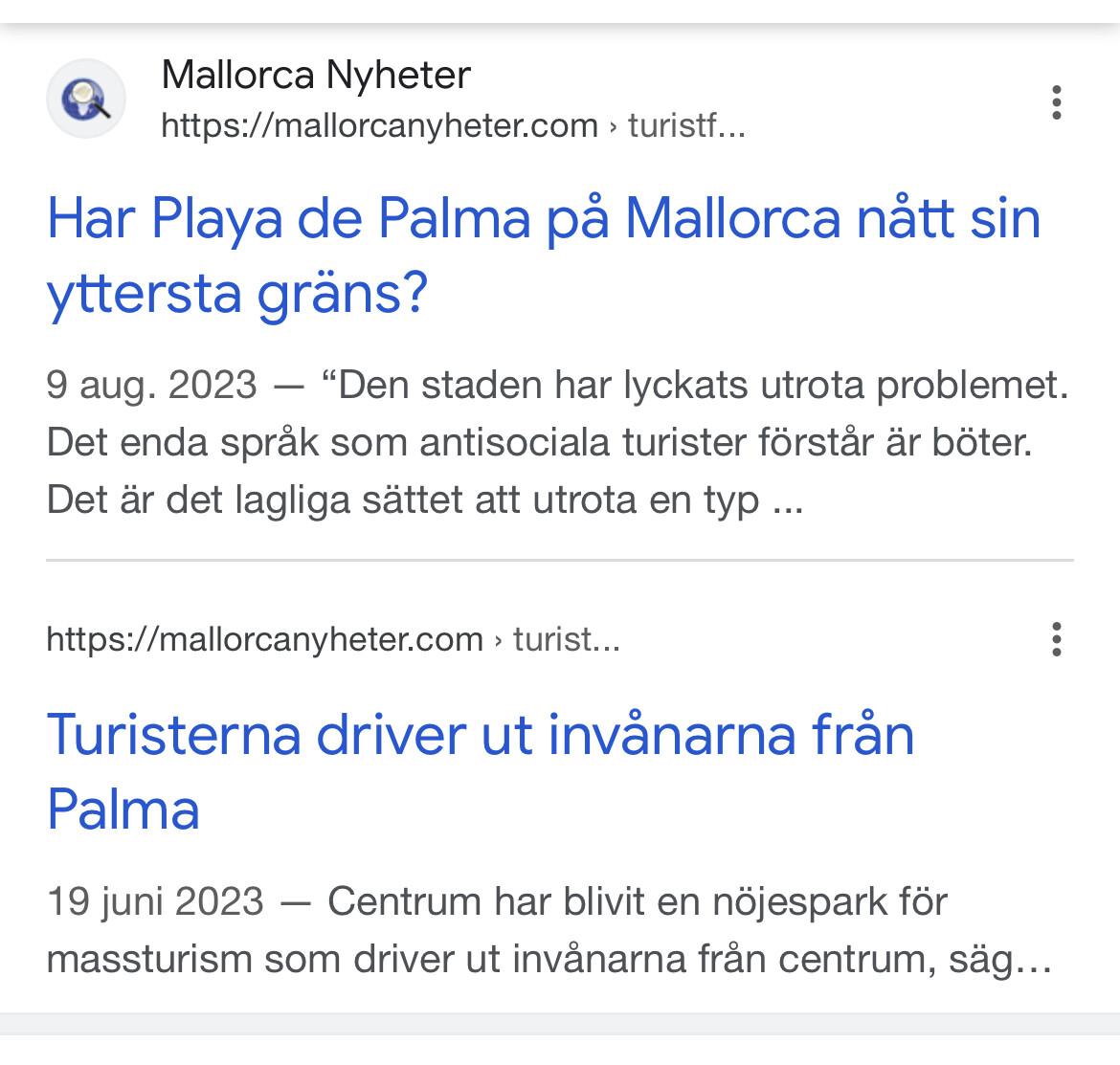Click the '9 aug. 2023' date
1120x1065 pixels.
pos(151,385)
